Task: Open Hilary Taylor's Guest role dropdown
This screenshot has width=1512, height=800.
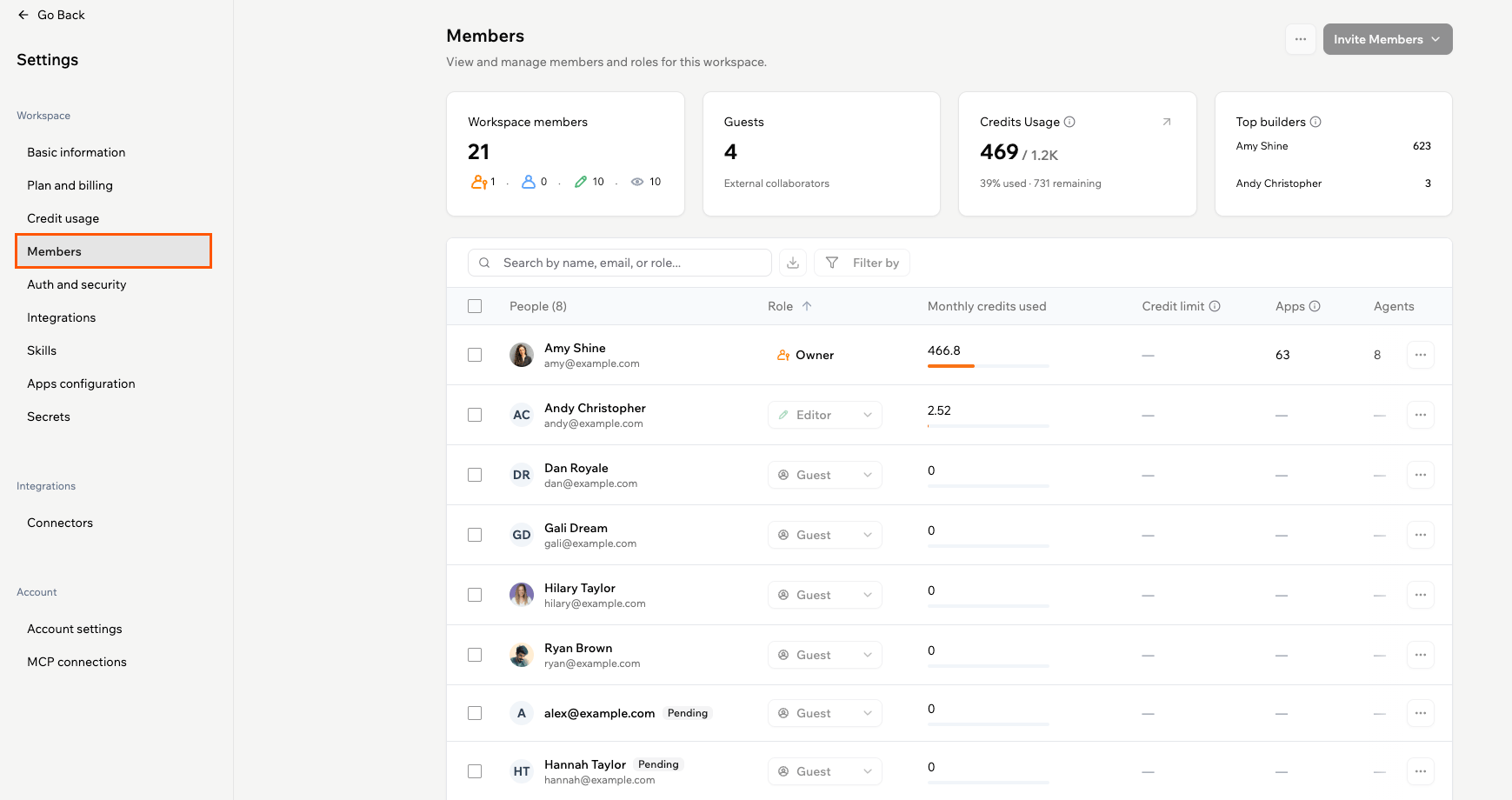Action: point(824,595)
